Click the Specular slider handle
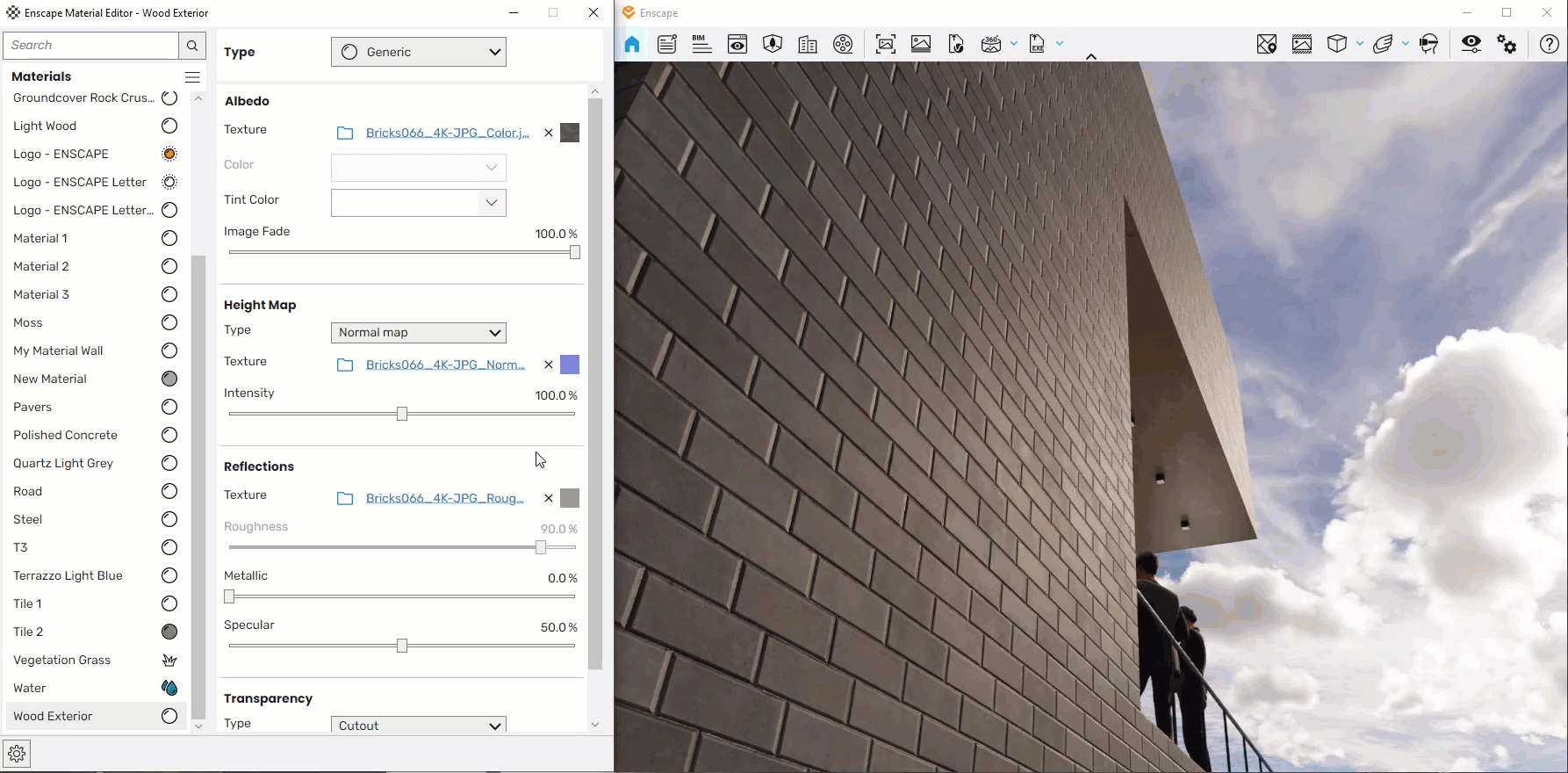This screenshot has width=1568, height=773. pos(402,646)
